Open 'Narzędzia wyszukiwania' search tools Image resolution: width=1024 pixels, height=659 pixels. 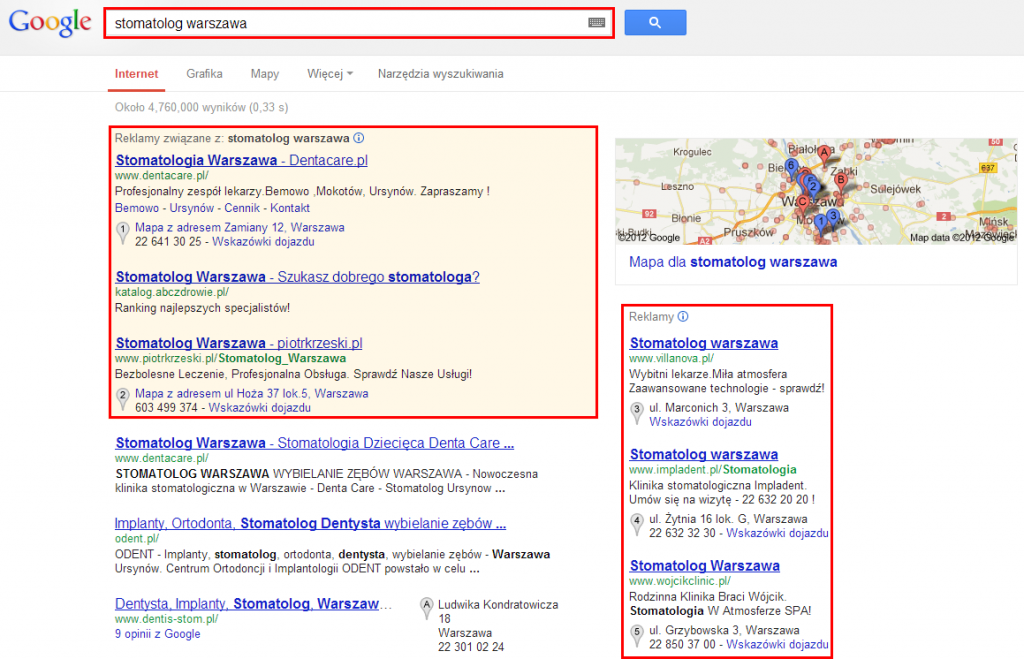pos(440,74)
